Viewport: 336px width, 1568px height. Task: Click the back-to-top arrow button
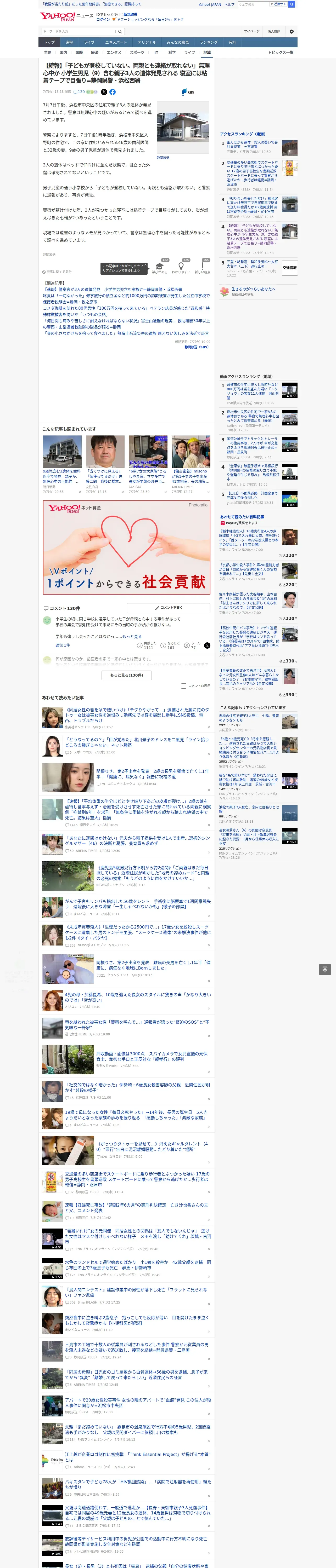click(x=325, y=970)
